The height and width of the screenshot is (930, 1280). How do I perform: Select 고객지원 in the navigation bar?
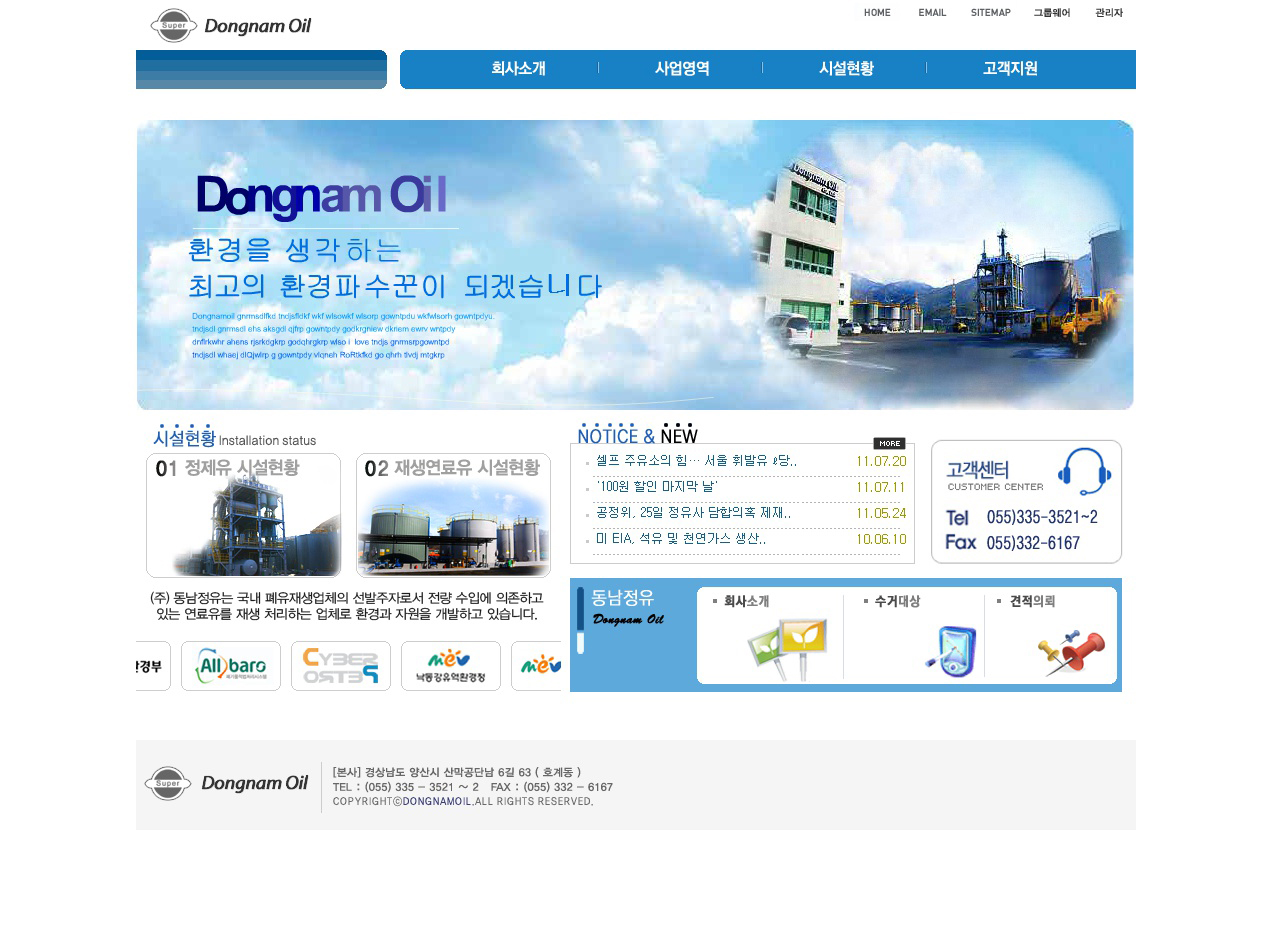pyautogui.click(x=1010, y=69)
